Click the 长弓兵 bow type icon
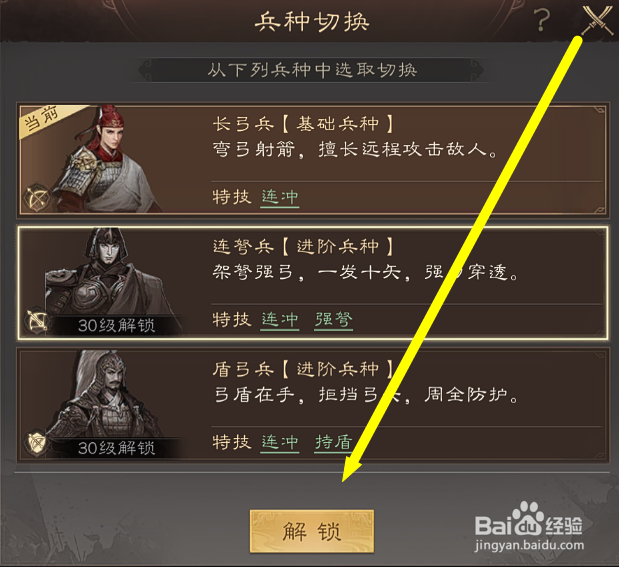 click(36, 198)
